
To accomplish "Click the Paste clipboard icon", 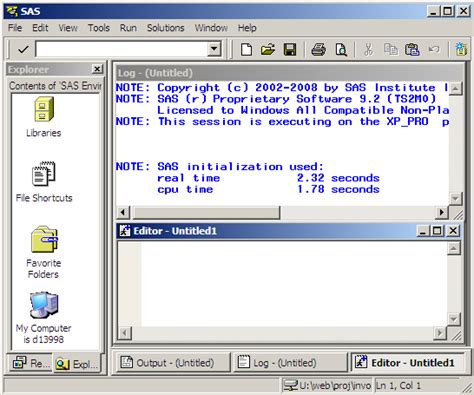I will pos(412,50).
